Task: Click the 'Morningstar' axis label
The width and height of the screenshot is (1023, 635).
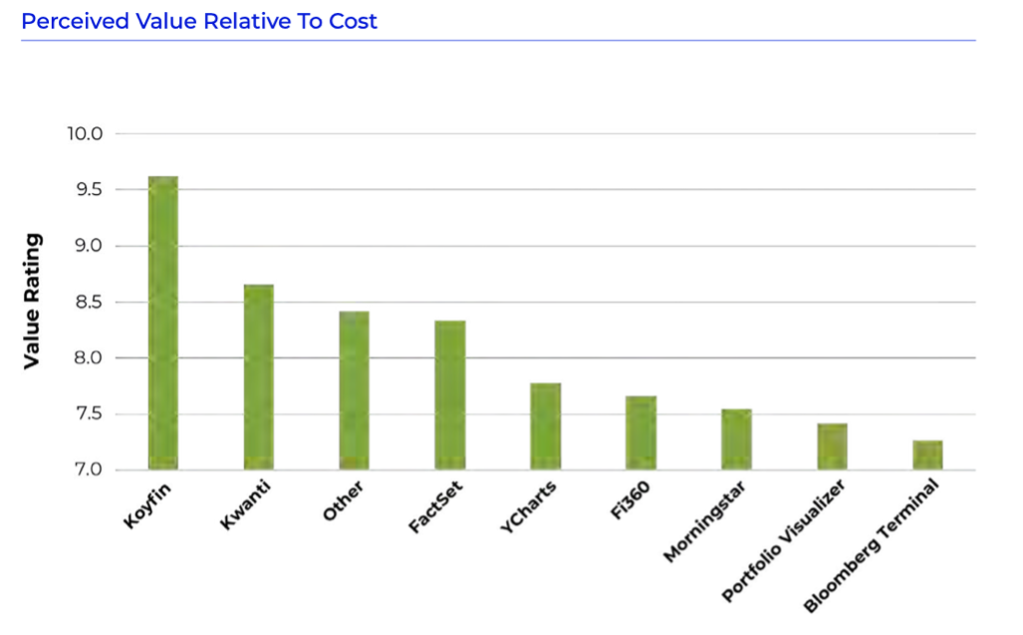Action: point(705,522)
